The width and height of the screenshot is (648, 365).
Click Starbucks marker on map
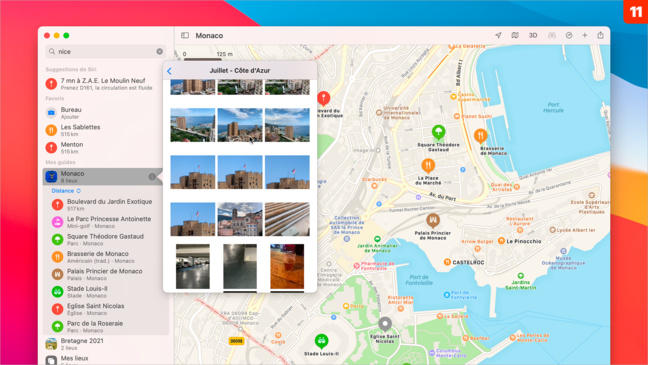pos(374,186)
